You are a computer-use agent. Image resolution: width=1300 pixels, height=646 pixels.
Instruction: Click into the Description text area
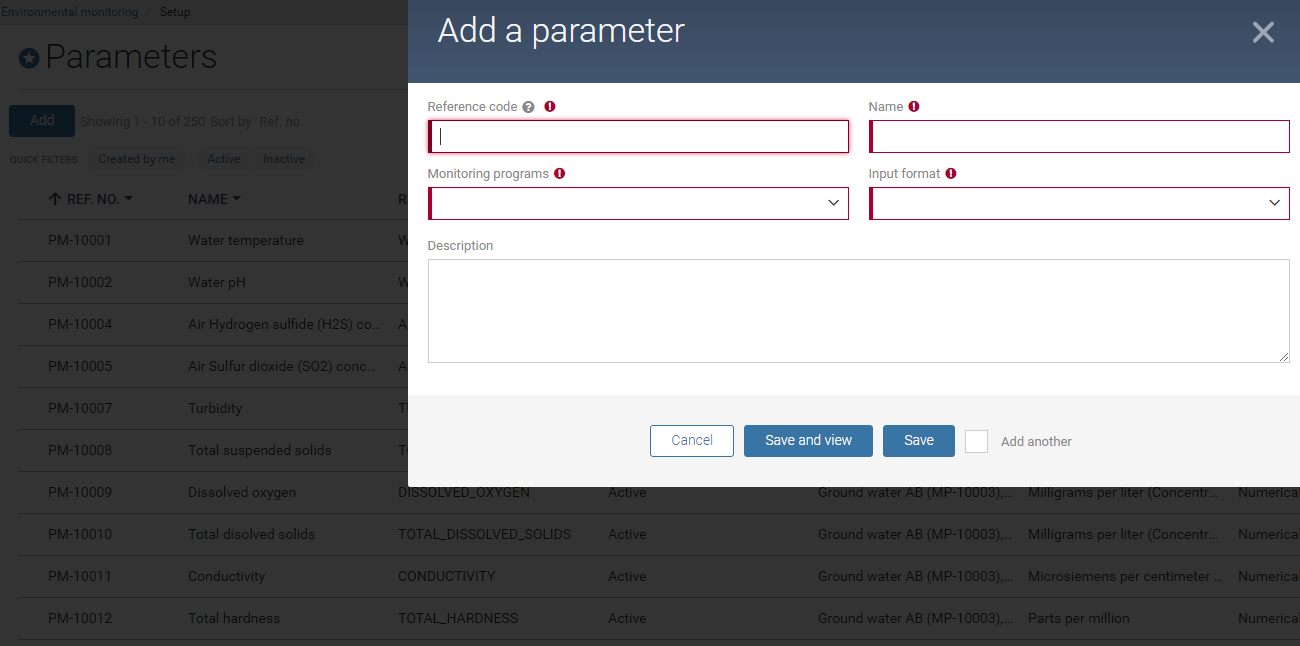pyautogui.click(x=858, y=311)
